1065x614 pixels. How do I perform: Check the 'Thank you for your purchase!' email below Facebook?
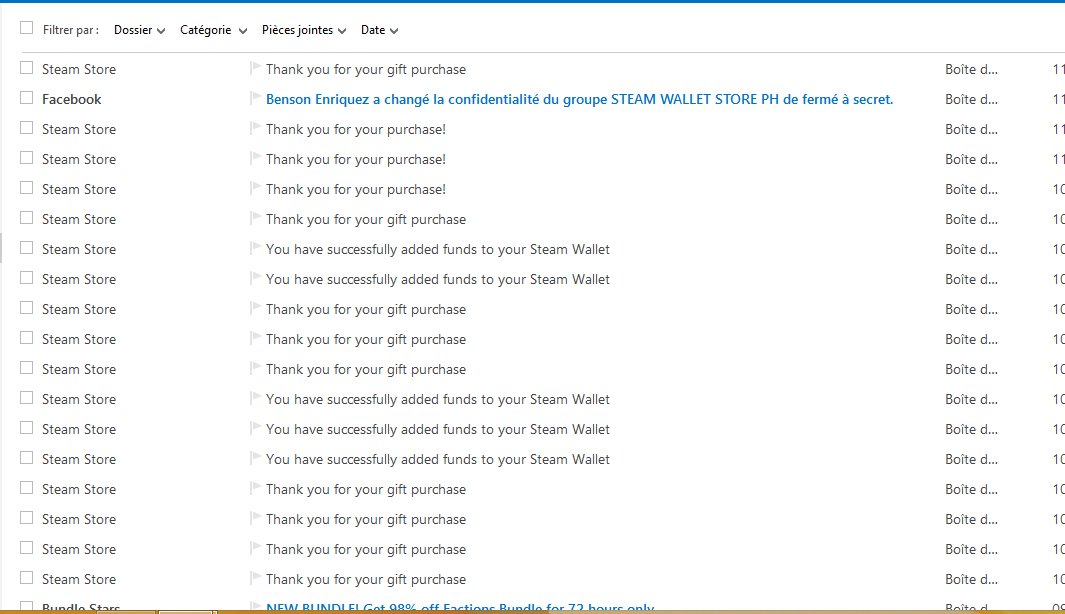(26, 128)
